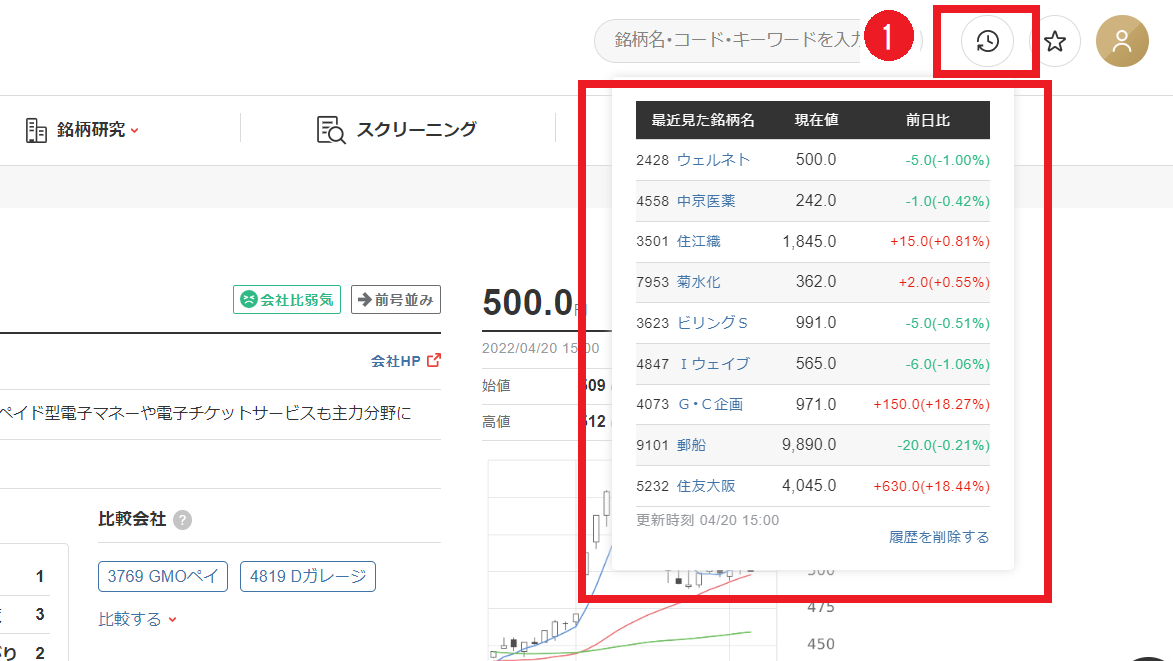This screenshot has width=1173, height=661.
Task: Click the 会社比弱気 badge
Action: (x=287, y=300)
